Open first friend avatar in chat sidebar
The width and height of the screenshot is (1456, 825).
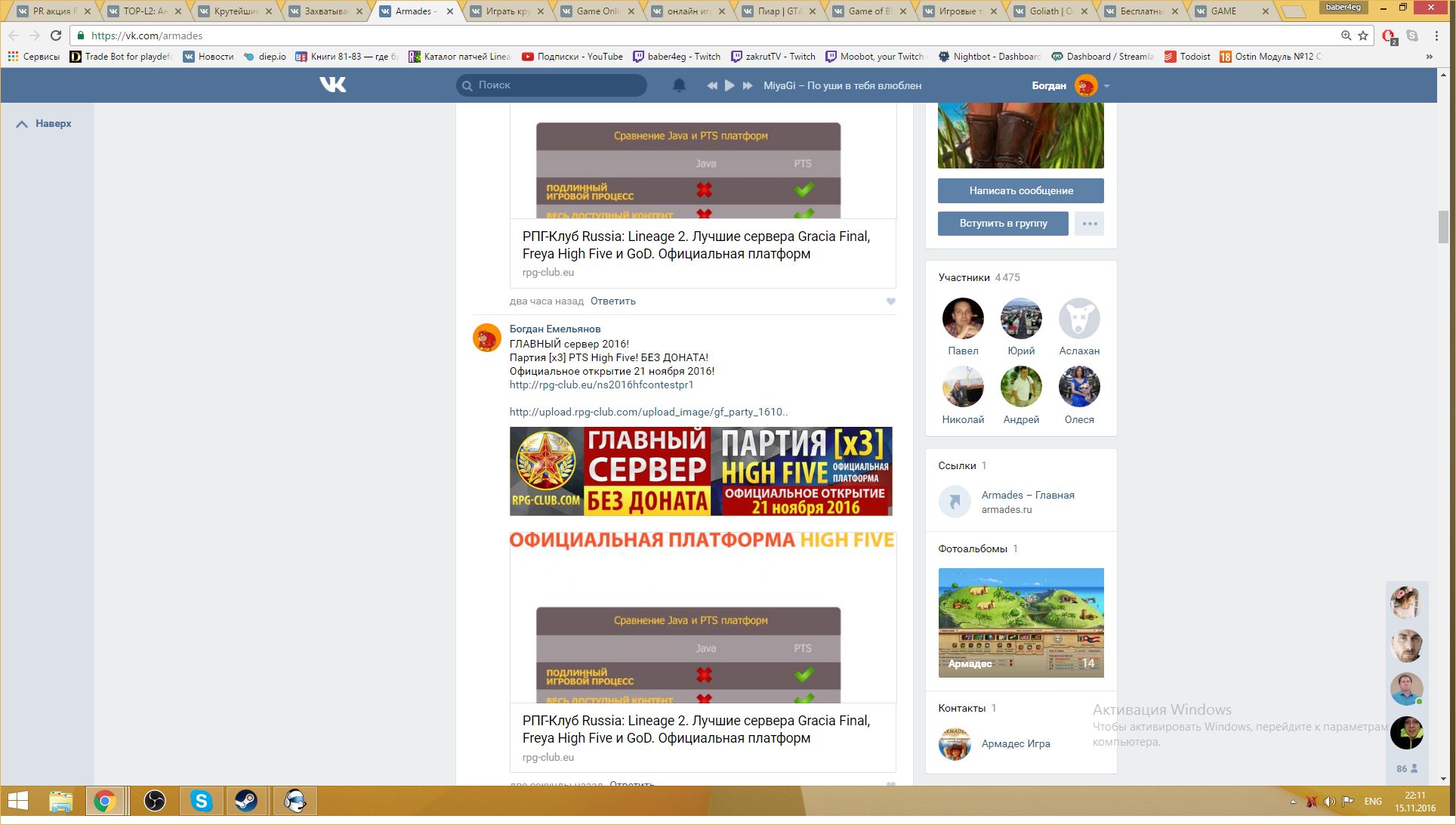tap(1406, 602)
